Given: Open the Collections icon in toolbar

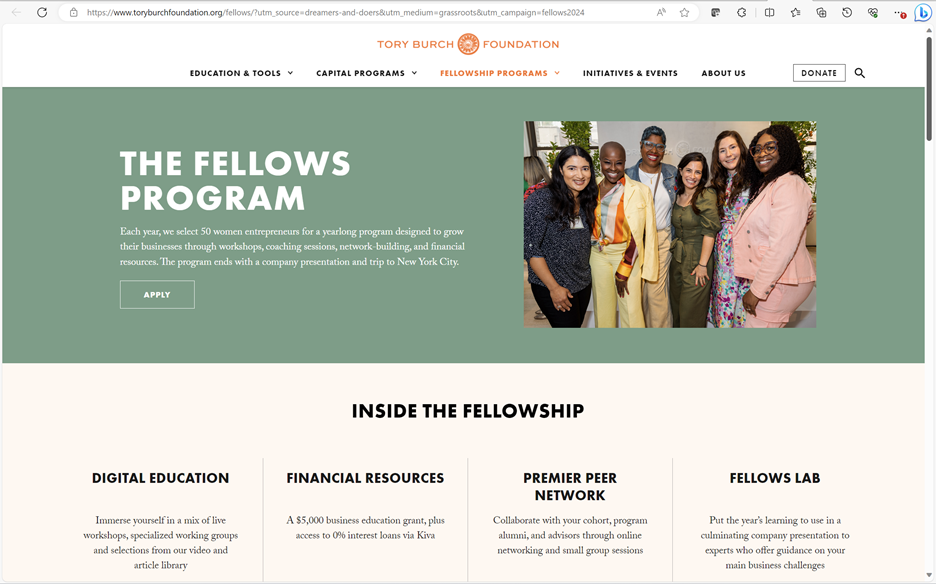Looking at the screenshot, I should point(821,13).
